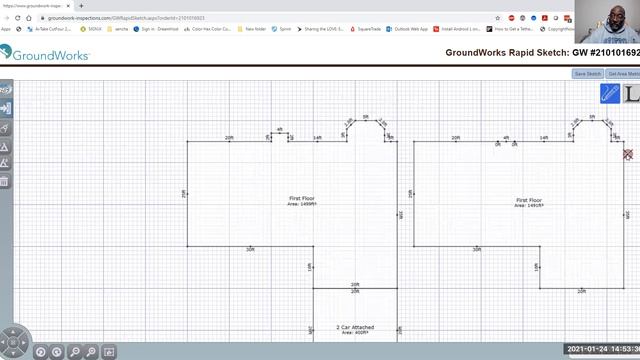This screenshot has width=640, height=360.
Task: Click the red X marker on the right sketch
Action: 628,154
